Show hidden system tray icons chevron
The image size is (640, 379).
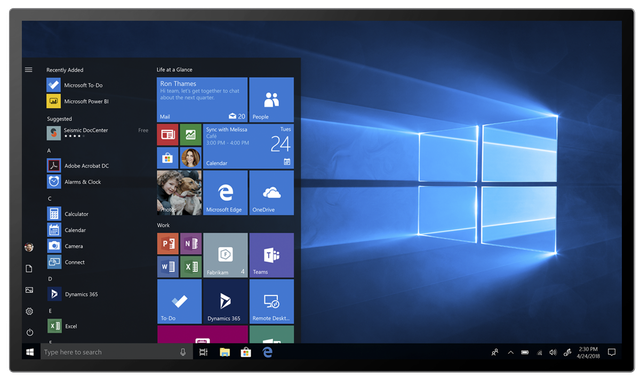coord(511,352)
